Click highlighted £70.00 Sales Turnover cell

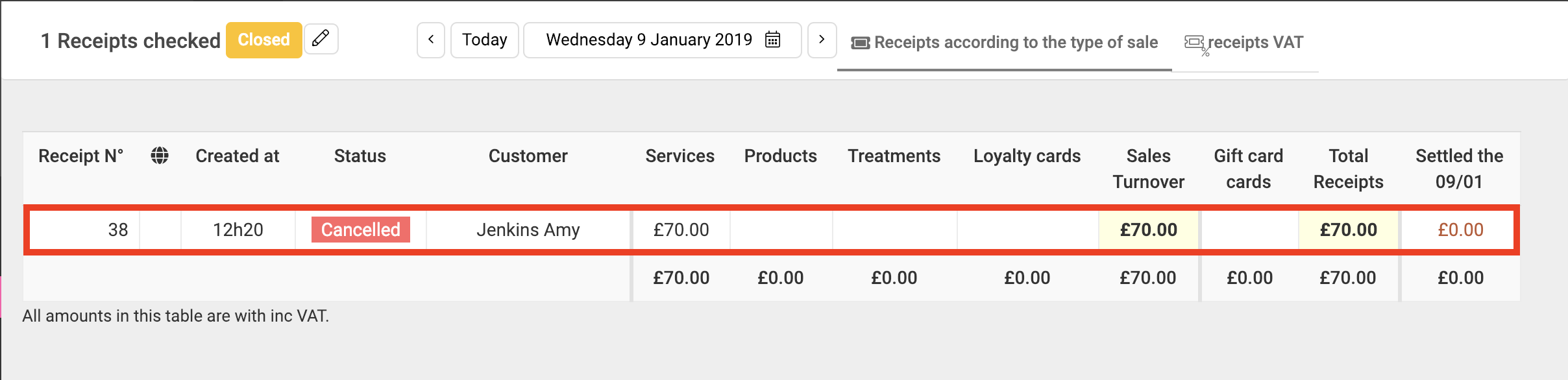tap(1148, 230)
